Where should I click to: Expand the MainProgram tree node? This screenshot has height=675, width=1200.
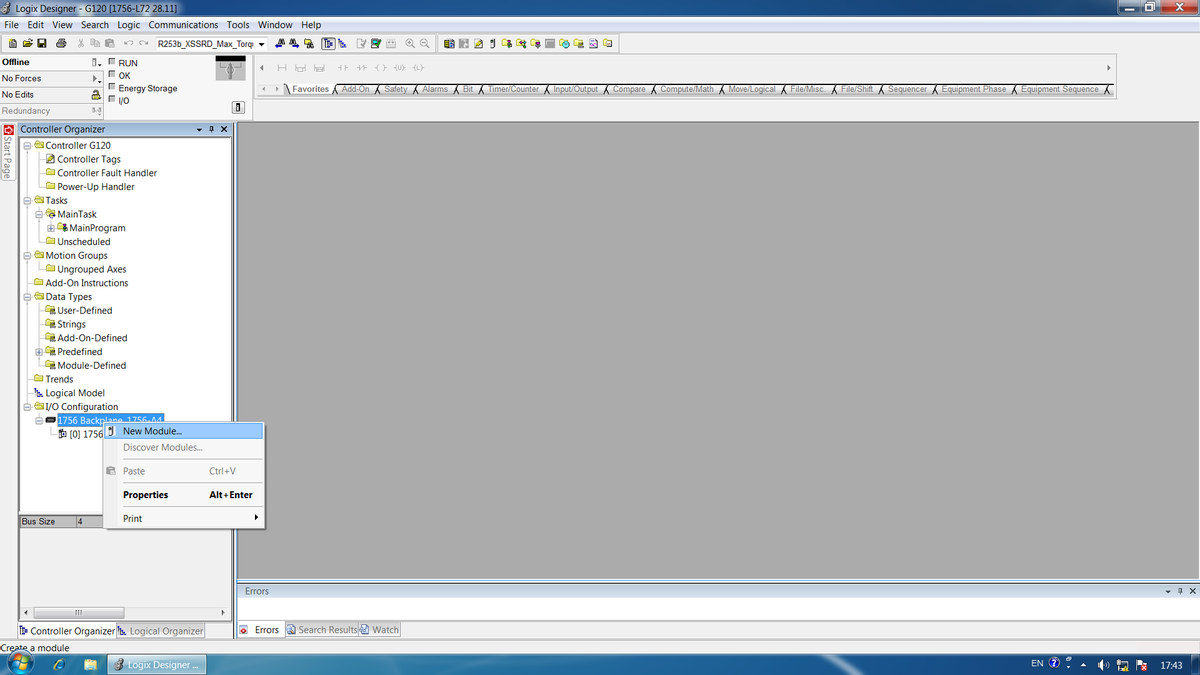point(51,228)
